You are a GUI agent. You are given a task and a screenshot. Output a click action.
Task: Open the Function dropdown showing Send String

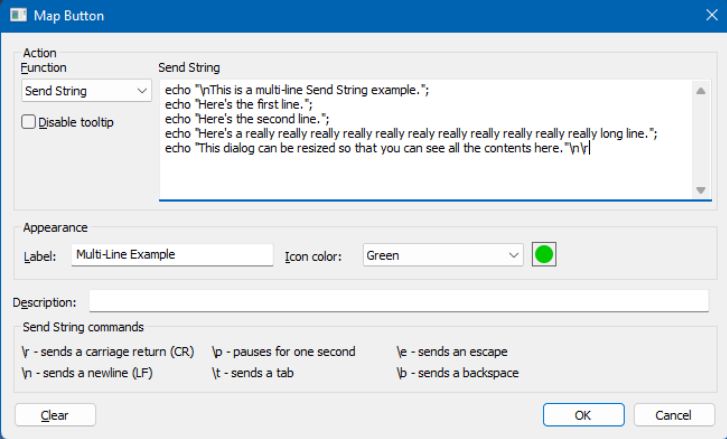86,91
